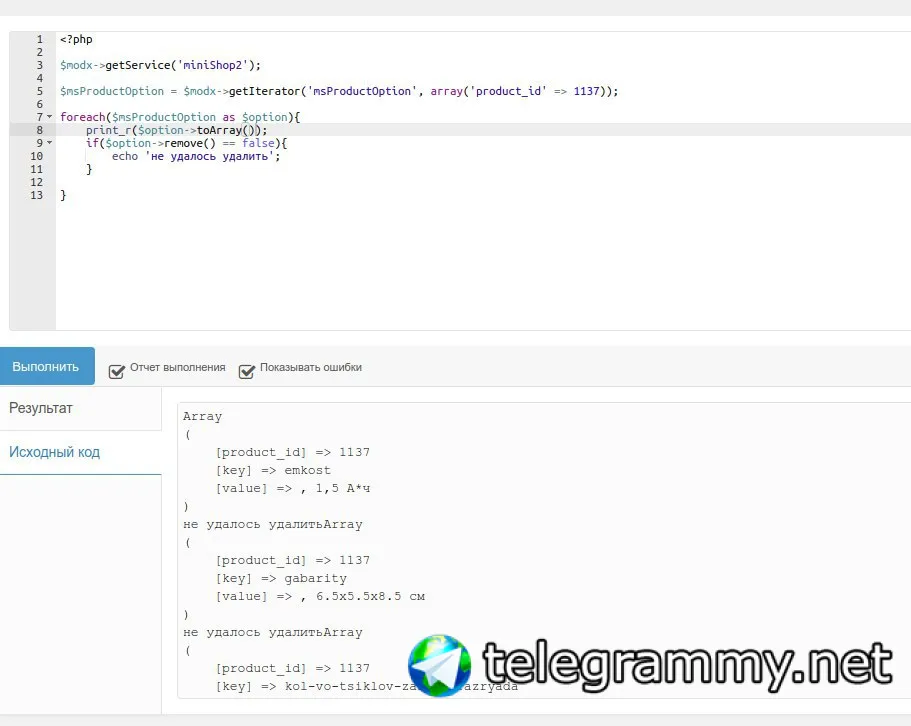The height and width of the screenshot is (726, 911).
Task: Collapse the foreach block fold arrow on line 7
Action: (50, 117)
